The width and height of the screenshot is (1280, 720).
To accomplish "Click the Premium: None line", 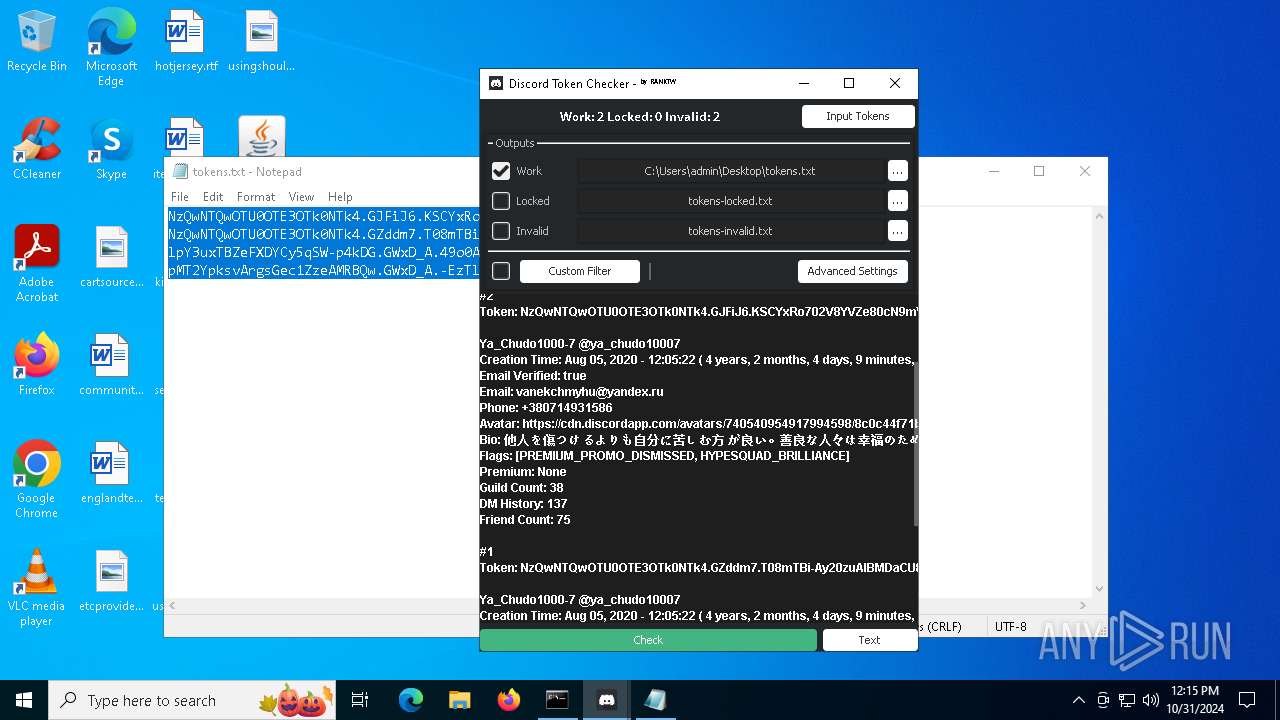I will (x=523, y=472).
